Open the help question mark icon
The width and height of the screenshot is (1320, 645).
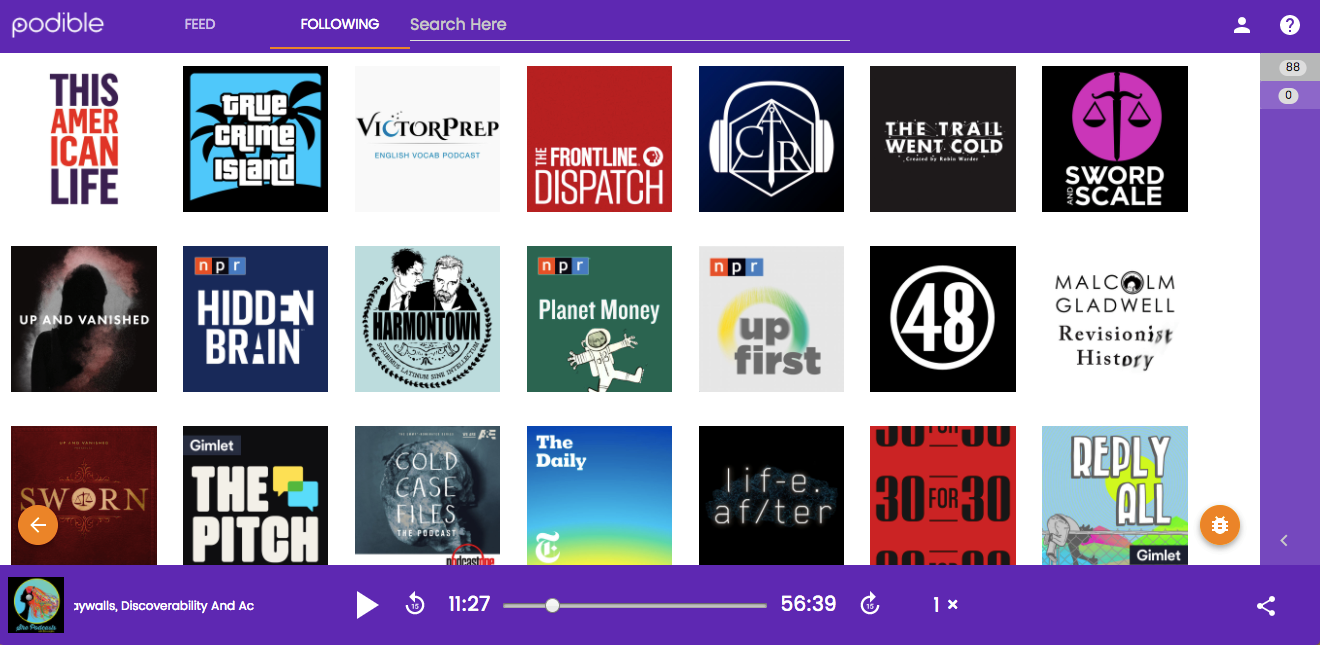[x=1290, y=25]
